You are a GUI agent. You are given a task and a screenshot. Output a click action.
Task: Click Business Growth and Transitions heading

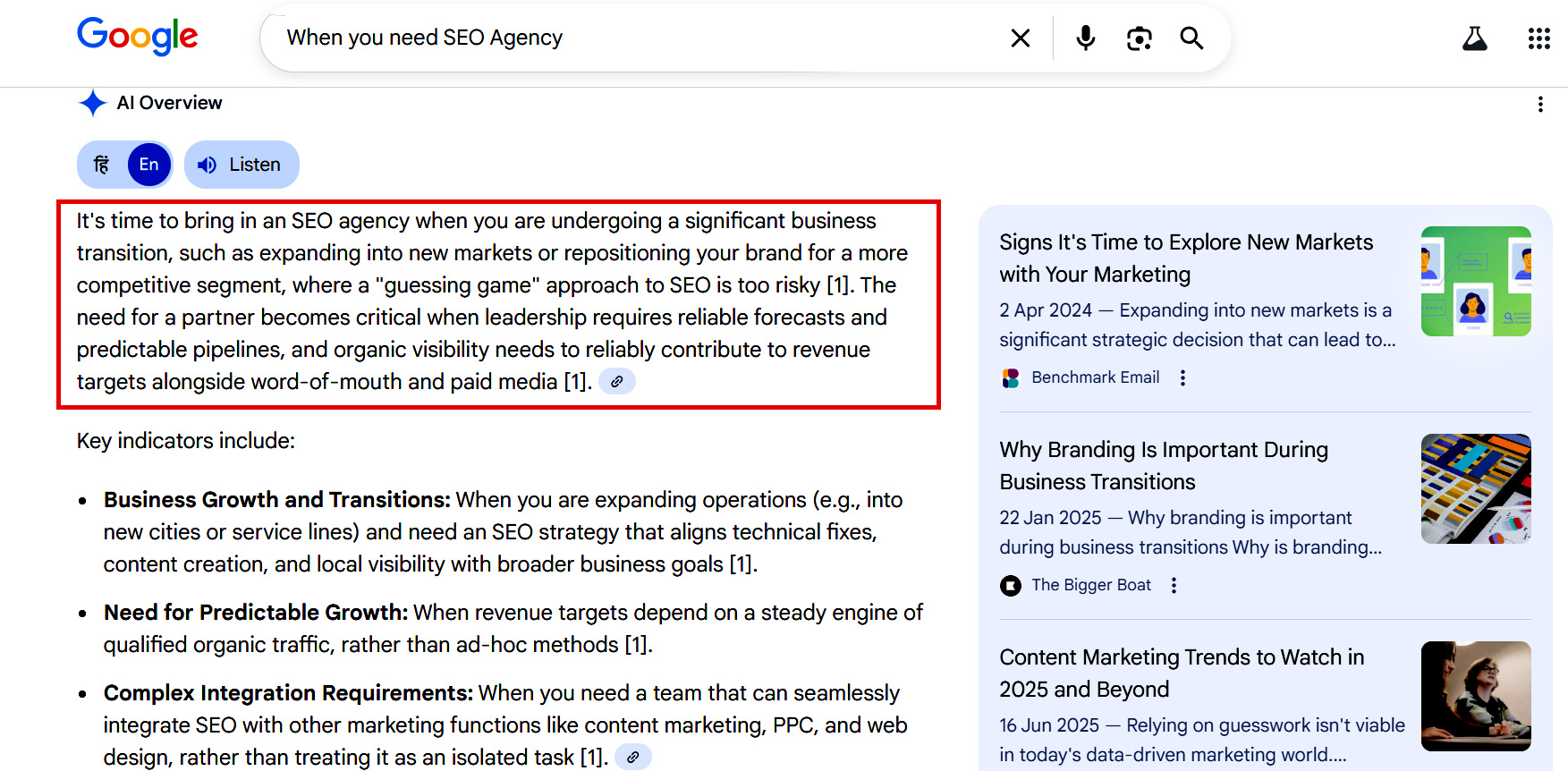click(277, 500)
